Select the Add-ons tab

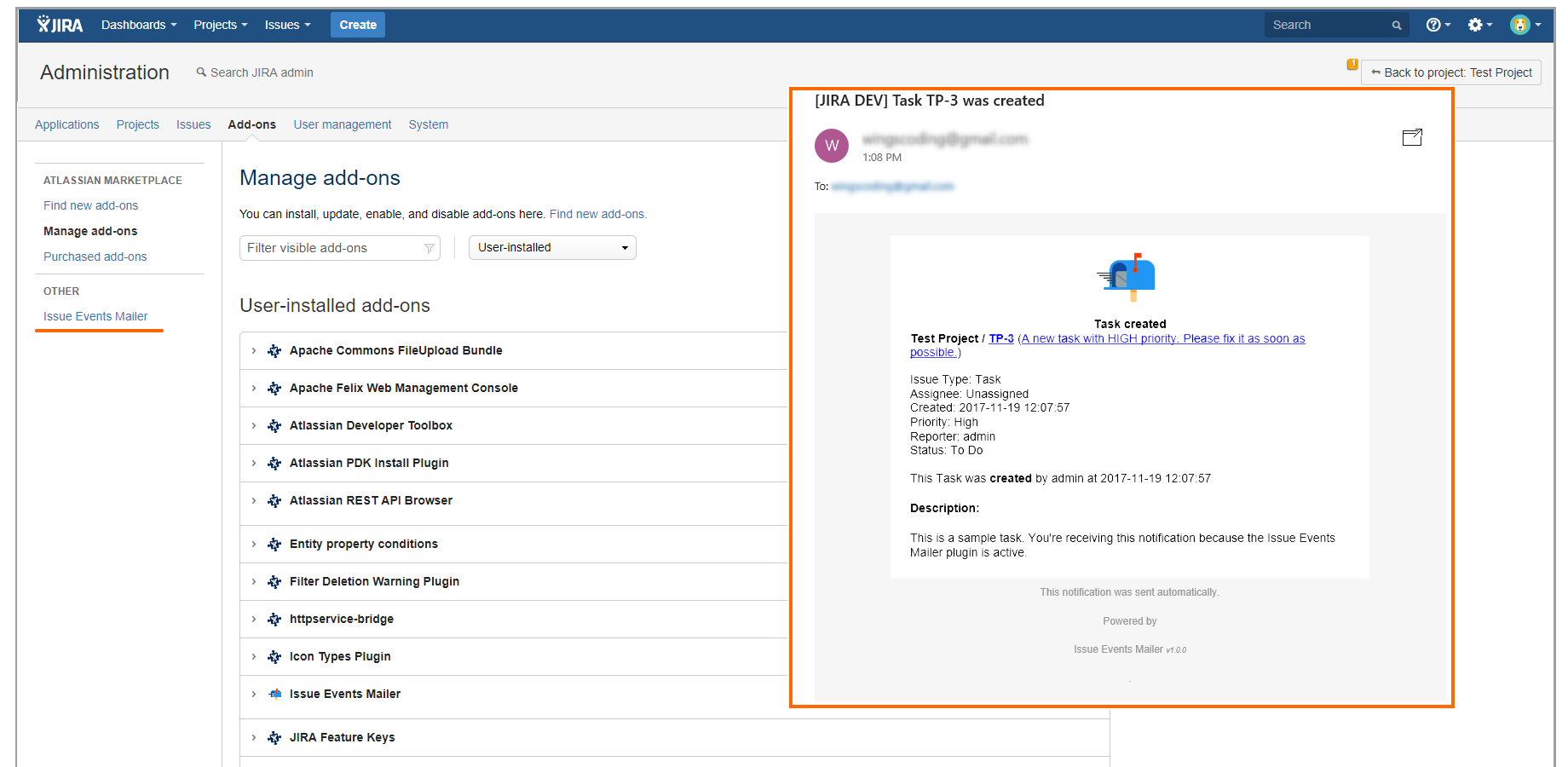(251, 124)
